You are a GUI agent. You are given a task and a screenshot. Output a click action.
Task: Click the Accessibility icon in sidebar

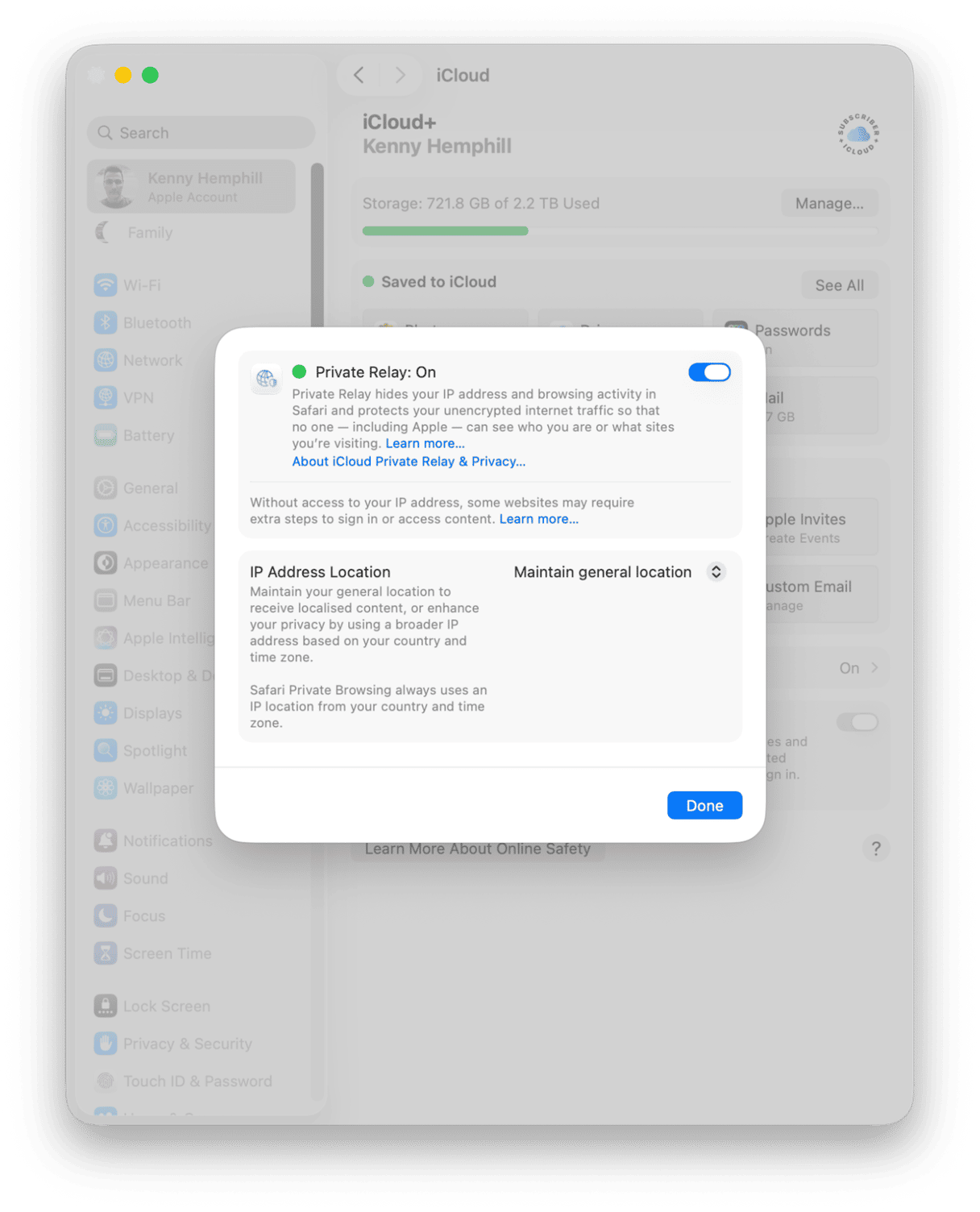[106, 525]
